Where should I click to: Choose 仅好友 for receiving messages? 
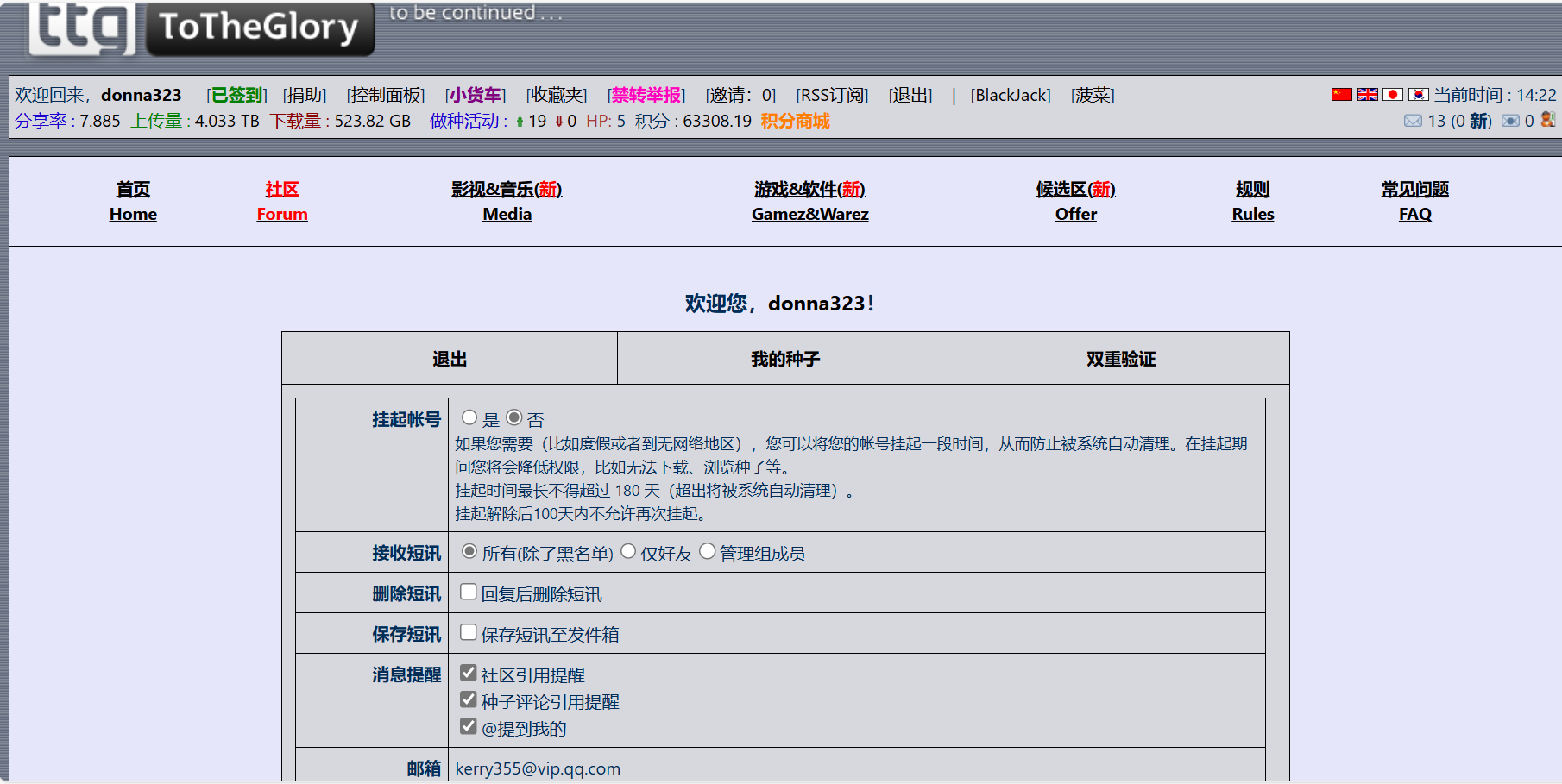pyautogui.click(x=628, y=552)
